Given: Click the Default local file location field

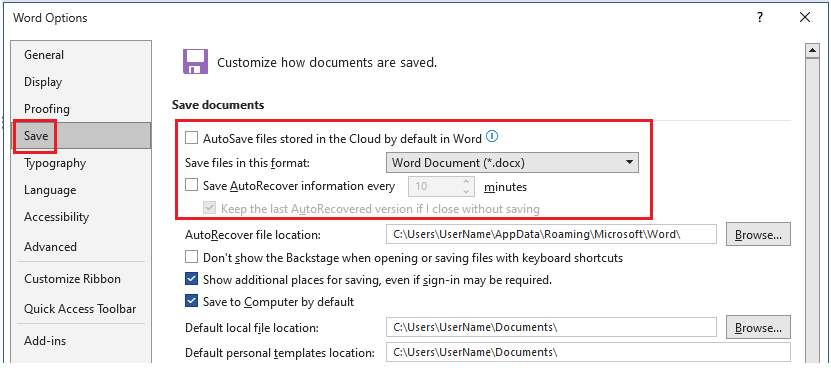Looking at the screenshot, I should point(551,328).
